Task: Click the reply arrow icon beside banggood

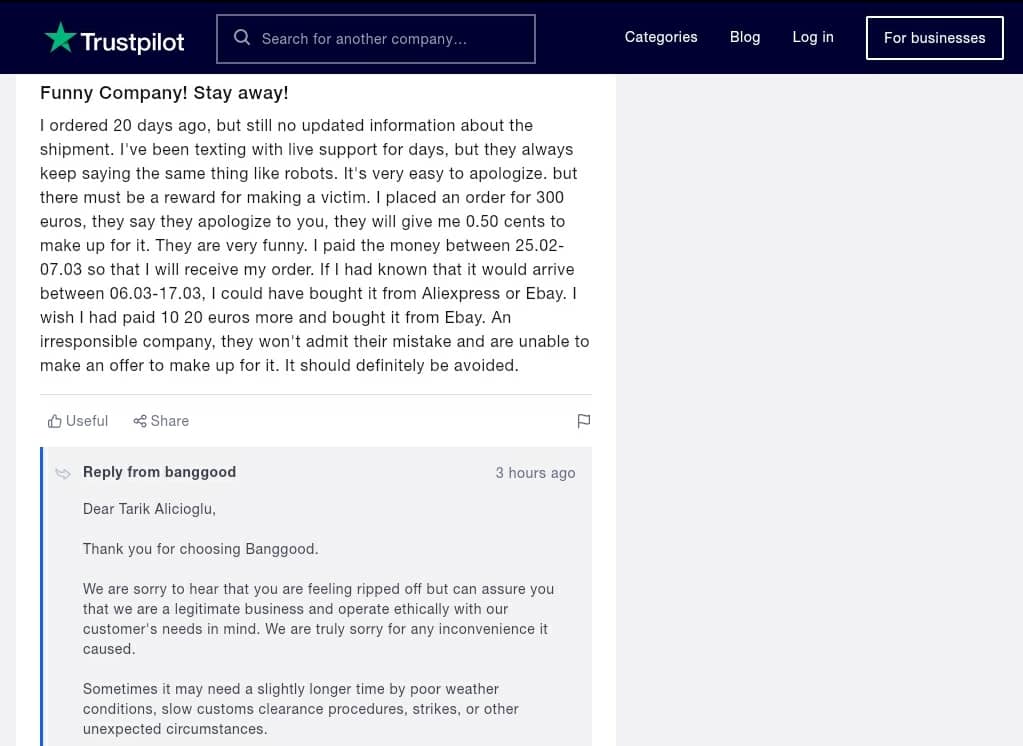Action: click(x=63, y=473)
